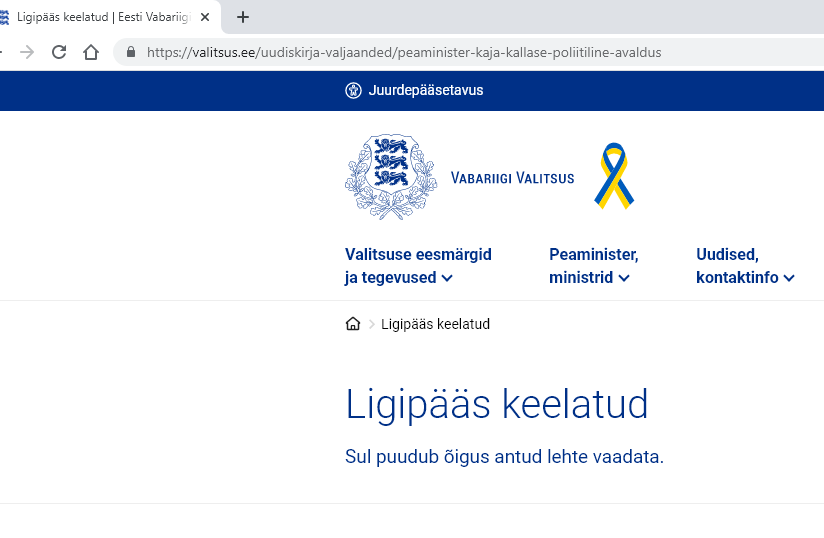
Task: View site info via the lock icon
Action: click(130, 53)
